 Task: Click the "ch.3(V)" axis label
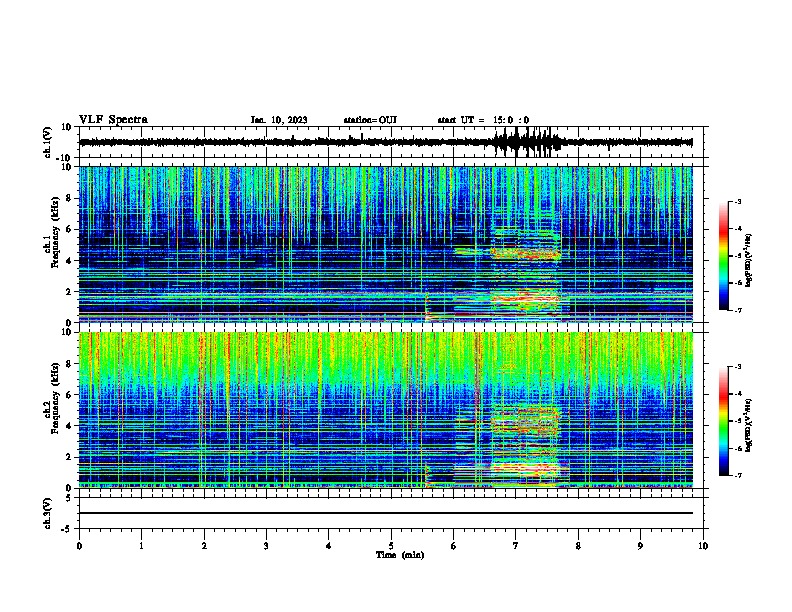point(48,513)
